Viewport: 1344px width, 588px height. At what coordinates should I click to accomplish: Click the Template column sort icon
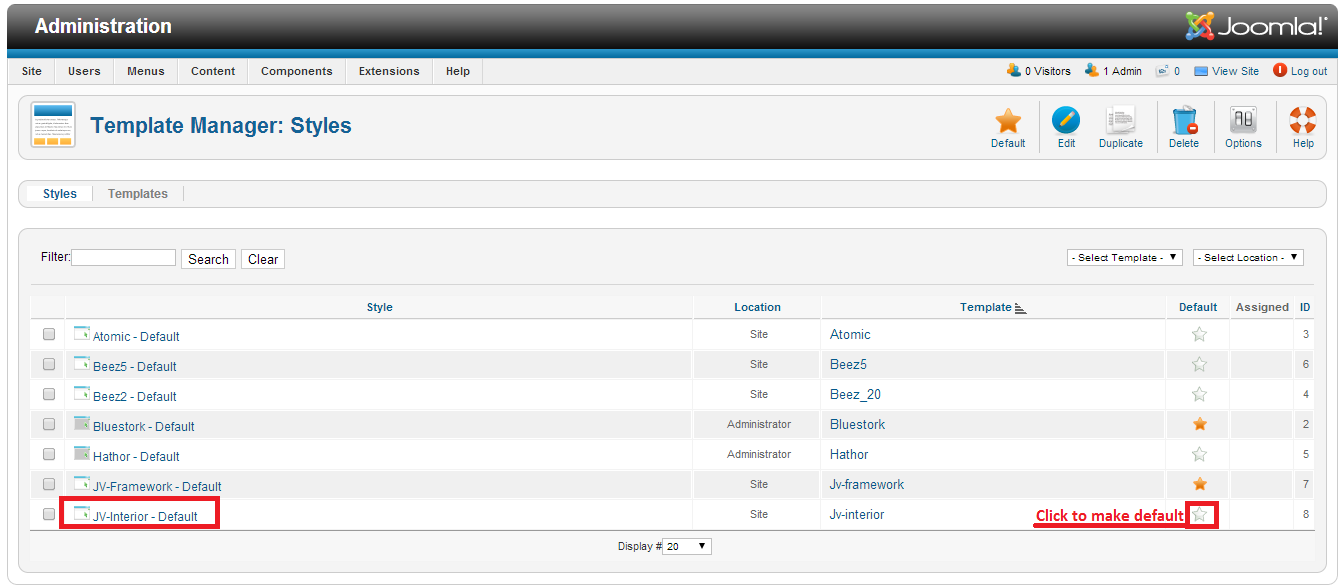click(1020, 308)
